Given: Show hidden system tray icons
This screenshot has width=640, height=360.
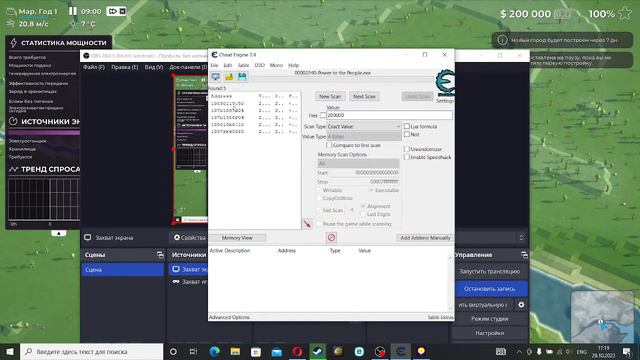Looking at the screenshot, I should (x=519, y=351).
